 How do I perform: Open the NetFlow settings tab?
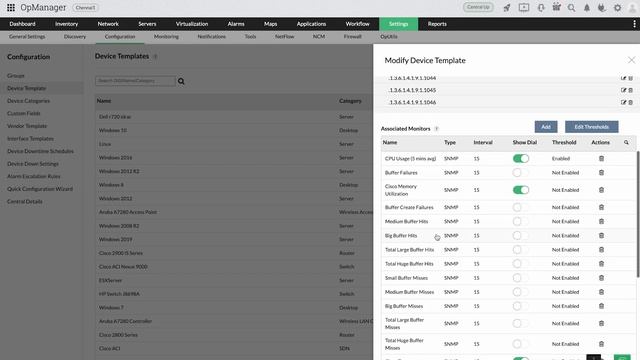coord(284,37)
